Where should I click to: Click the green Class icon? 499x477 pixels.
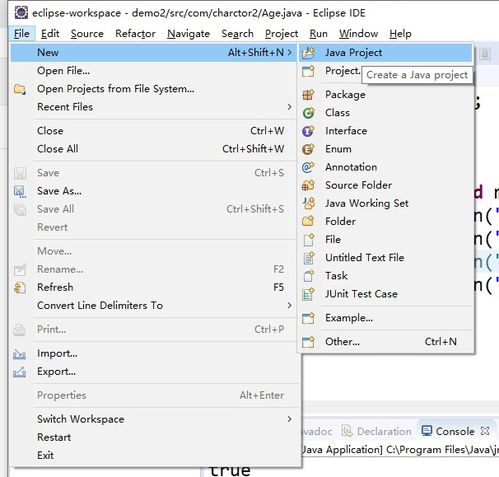coord(308,113)
